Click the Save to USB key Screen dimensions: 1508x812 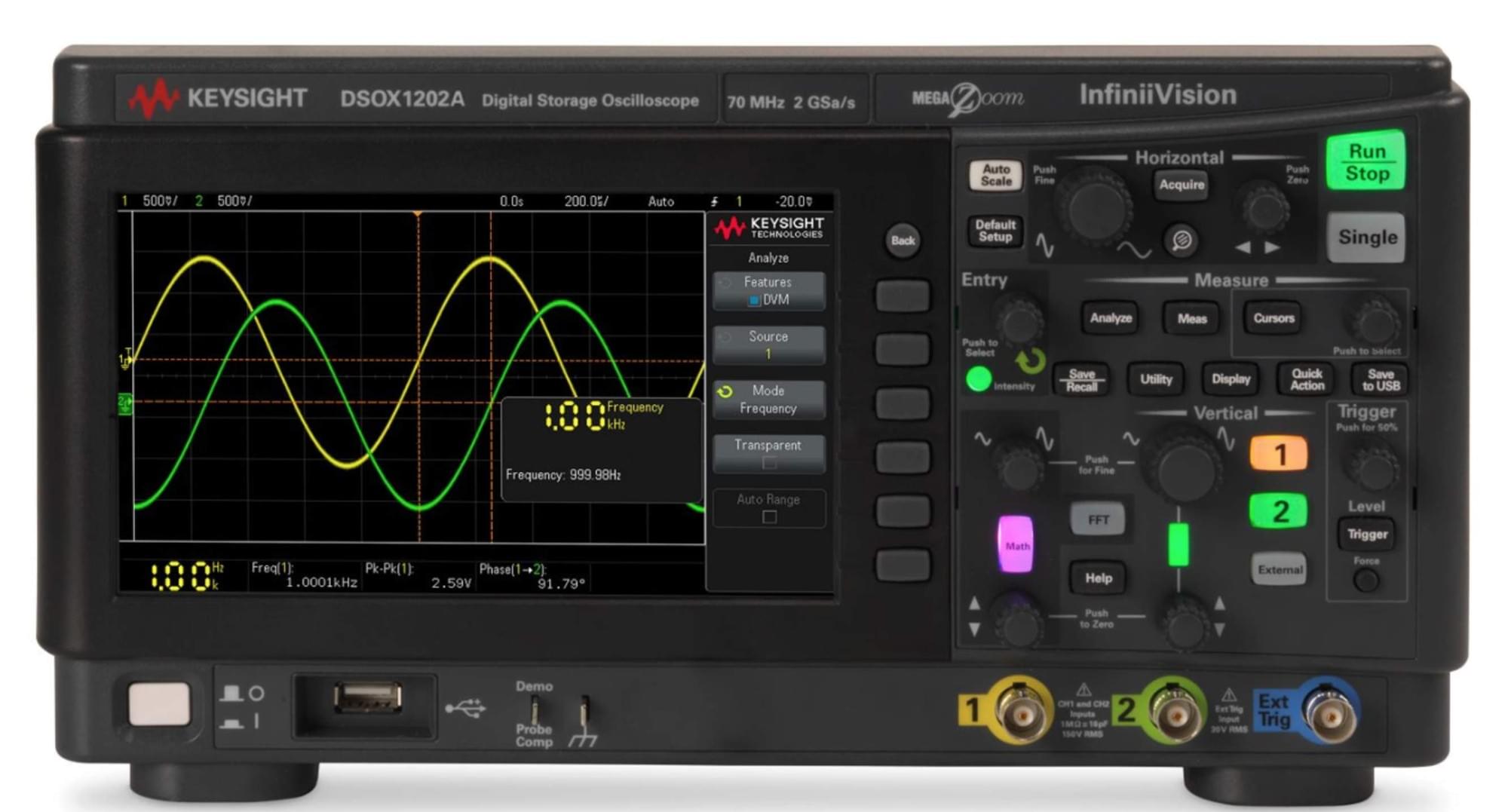1381,380
